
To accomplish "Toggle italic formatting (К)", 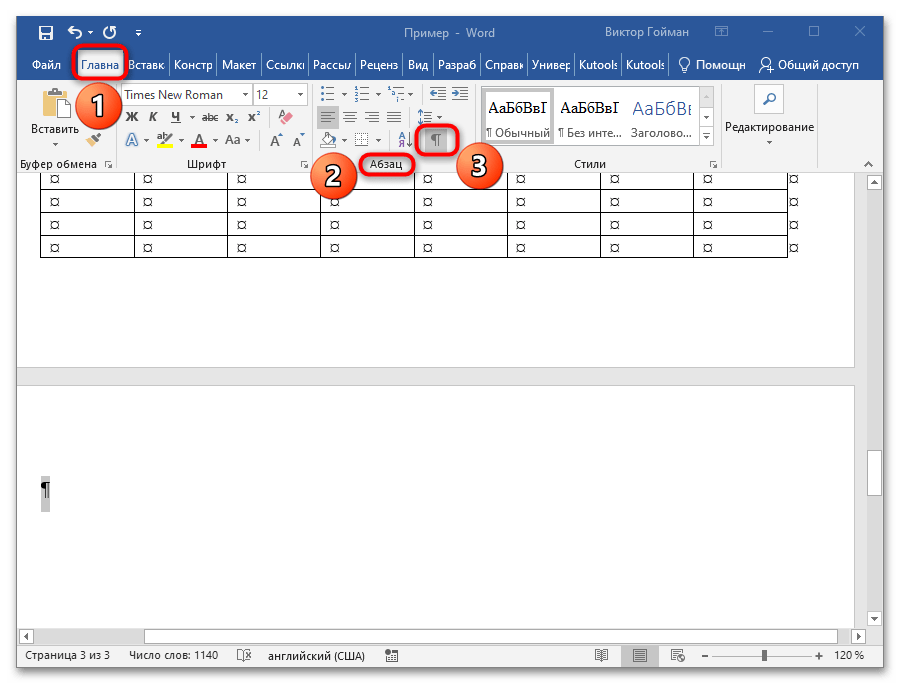I will tap(153, 117).
